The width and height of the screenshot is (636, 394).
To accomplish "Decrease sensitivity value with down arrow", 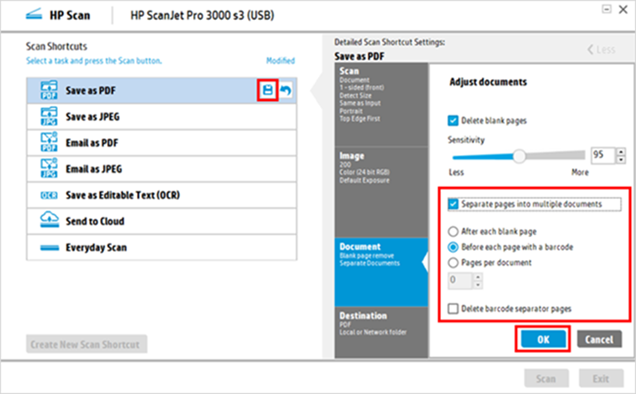I will [x=621, y=160].
